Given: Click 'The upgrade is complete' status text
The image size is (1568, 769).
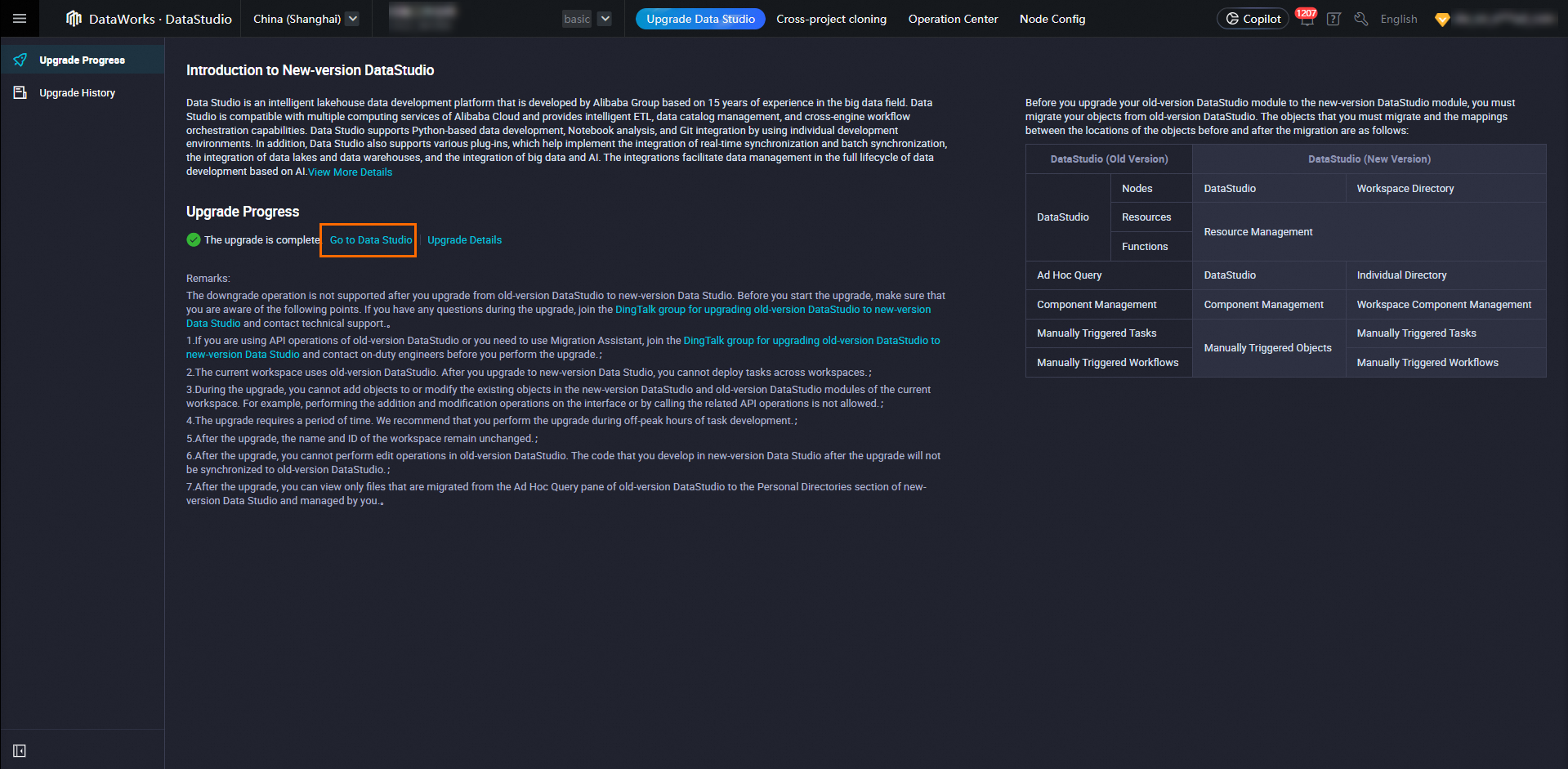Looking at the screenshot, I should [x=261, y=239].
